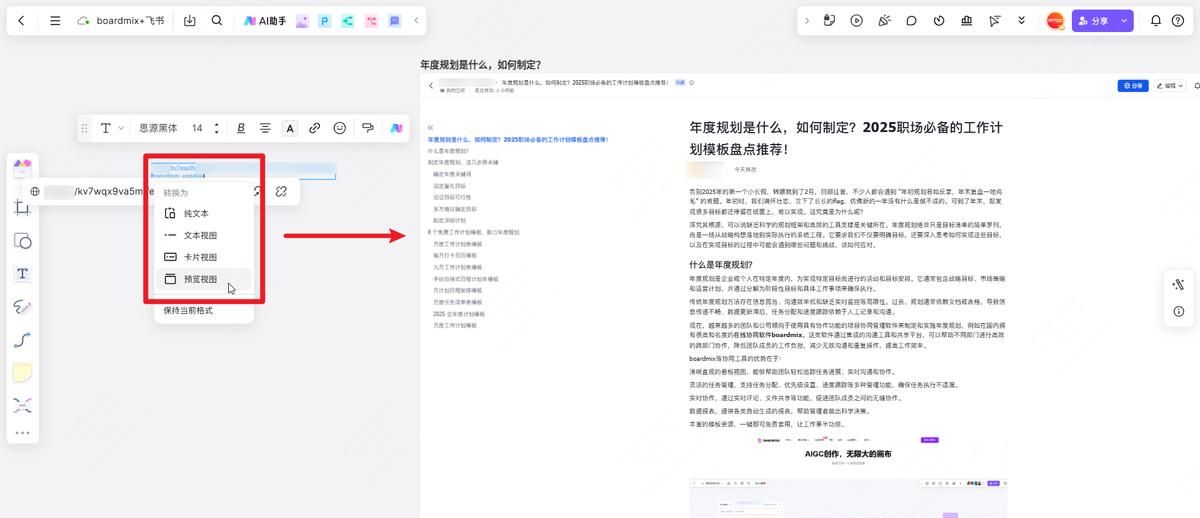The width and height of the screenshot is (1200, 518).
Task: Open the text style T dropdown
Action: (111, 128)
